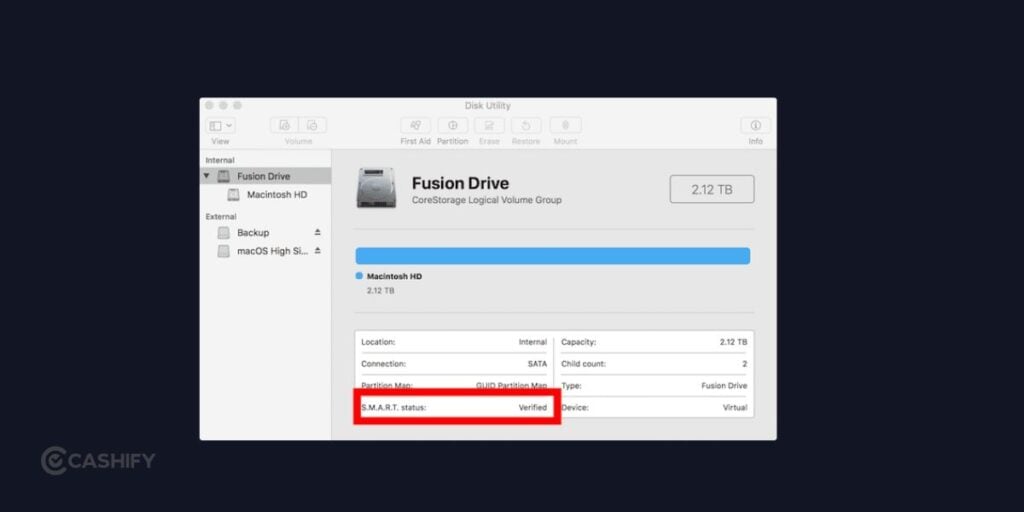This screenshot has height=512, width=1024.
Task: Click the Macintosh HD legend label
Action: pyautogui.click(x=394, y=277)
